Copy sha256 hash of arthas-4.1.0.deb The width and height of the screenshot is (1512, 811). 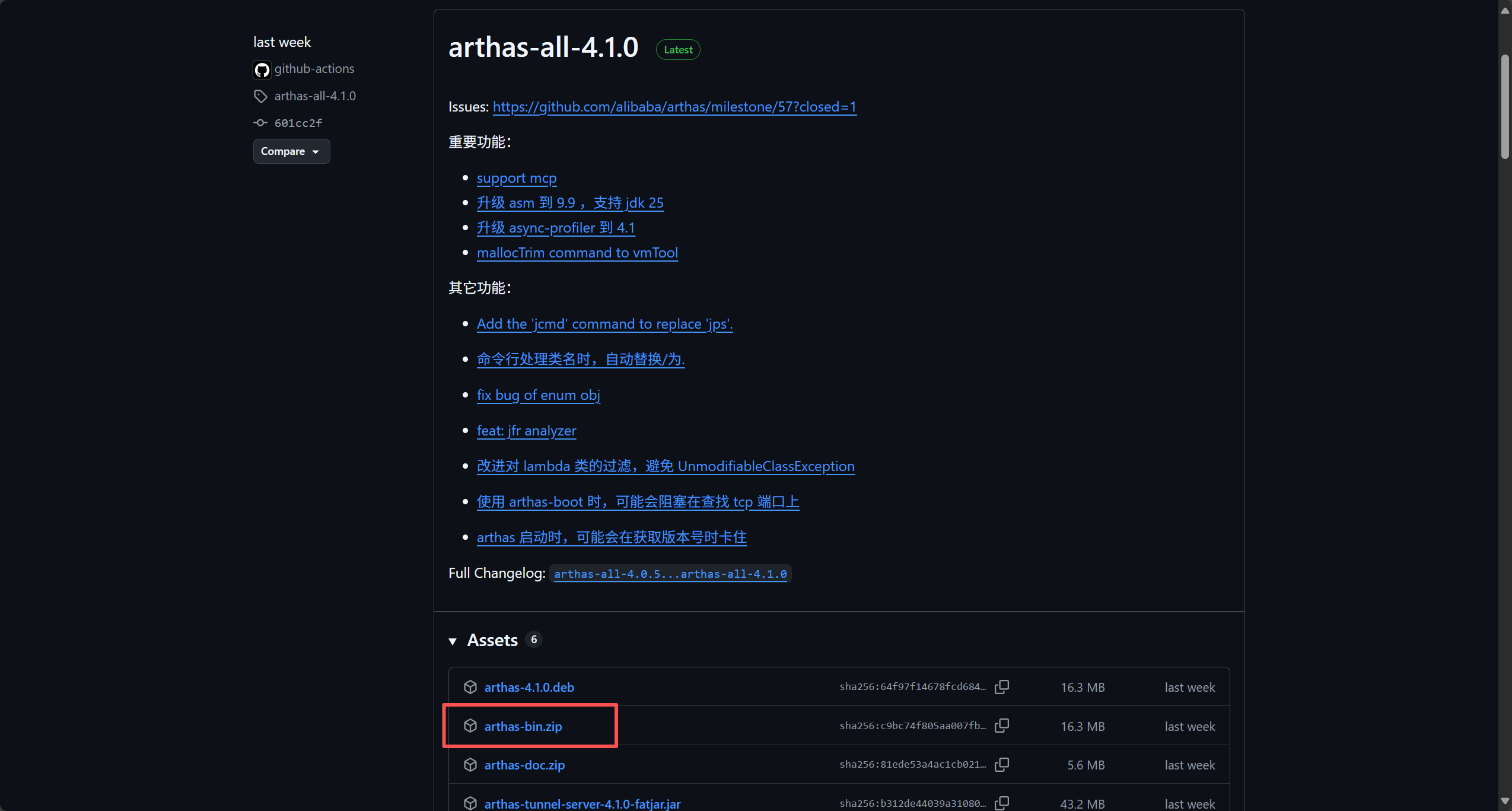tap(1002, 686)
